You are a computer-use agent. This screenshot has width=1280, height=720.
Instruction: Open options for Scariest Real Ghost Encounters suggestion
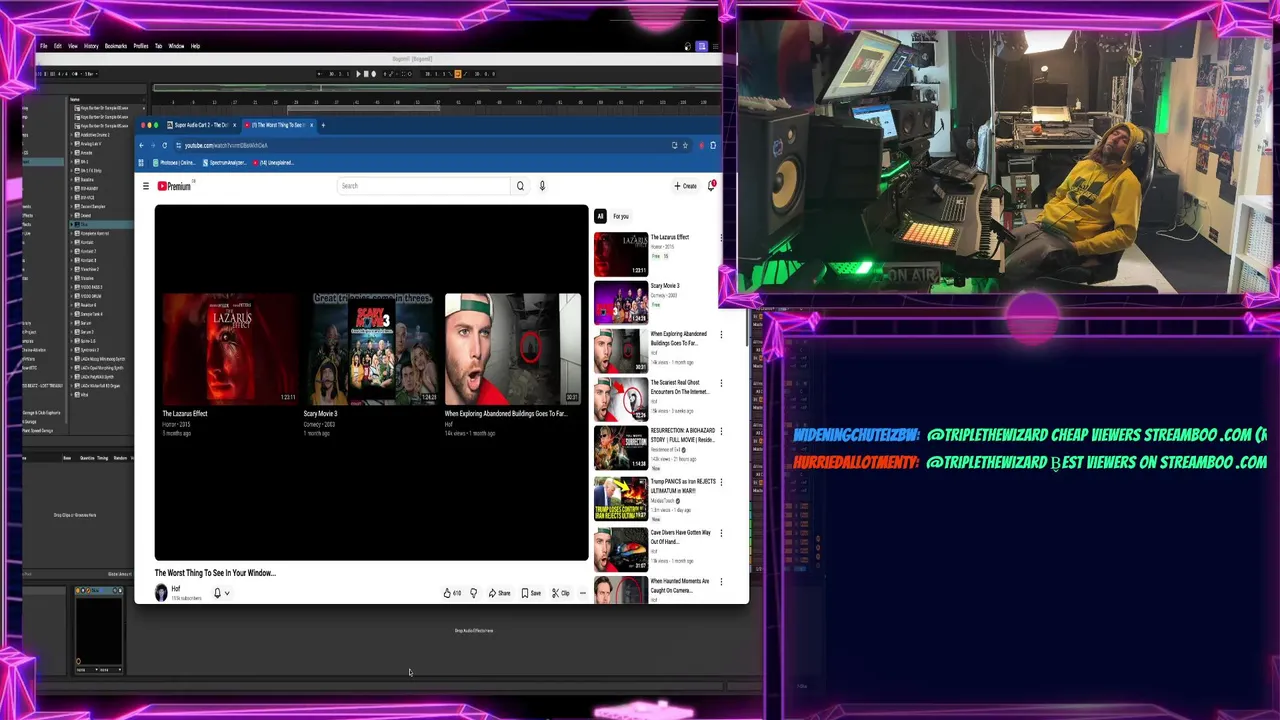(721, 383)
